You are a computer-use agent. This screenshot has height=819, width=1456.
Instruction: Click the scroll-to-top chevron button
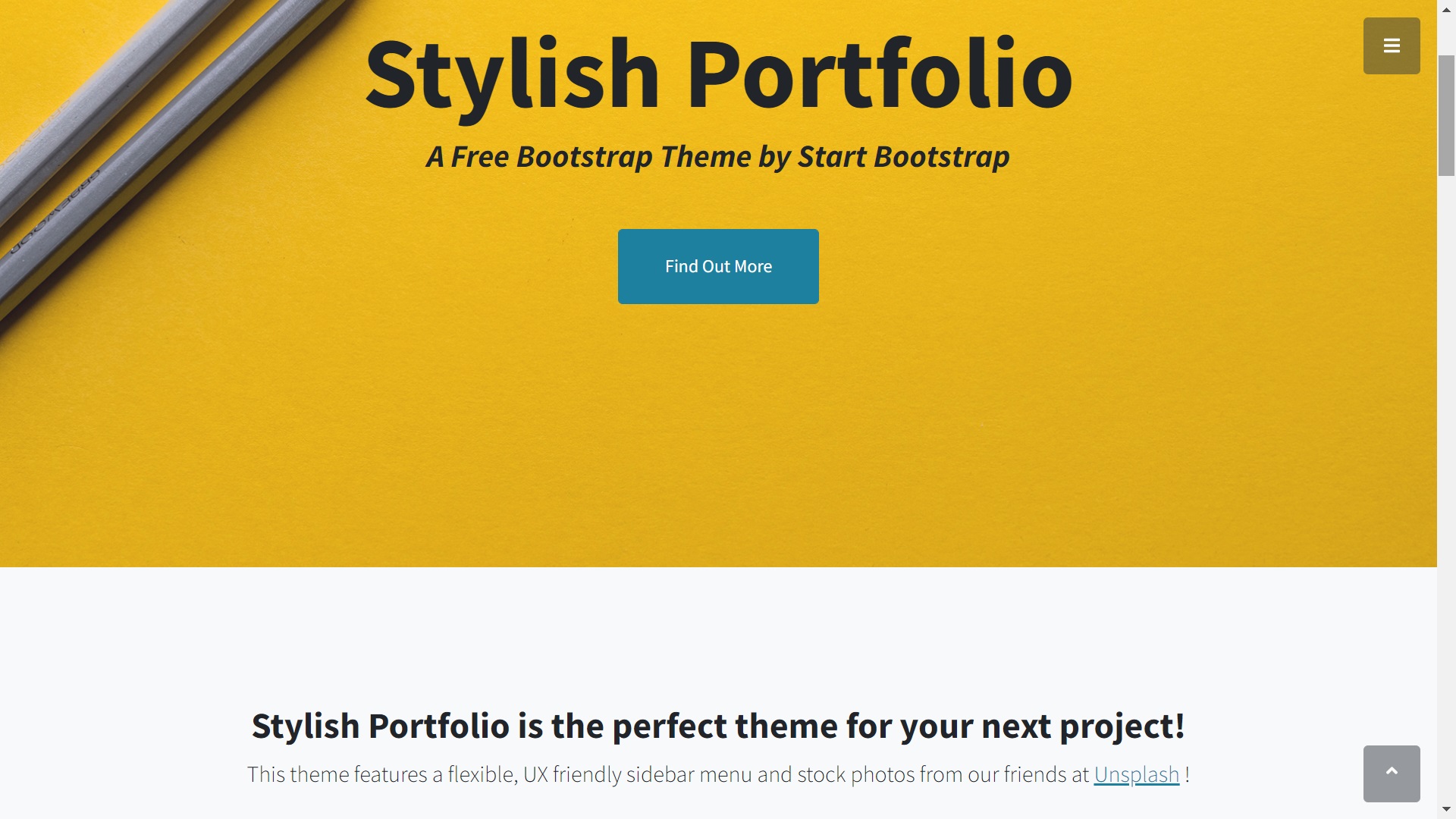click(x=1392, y=773)
